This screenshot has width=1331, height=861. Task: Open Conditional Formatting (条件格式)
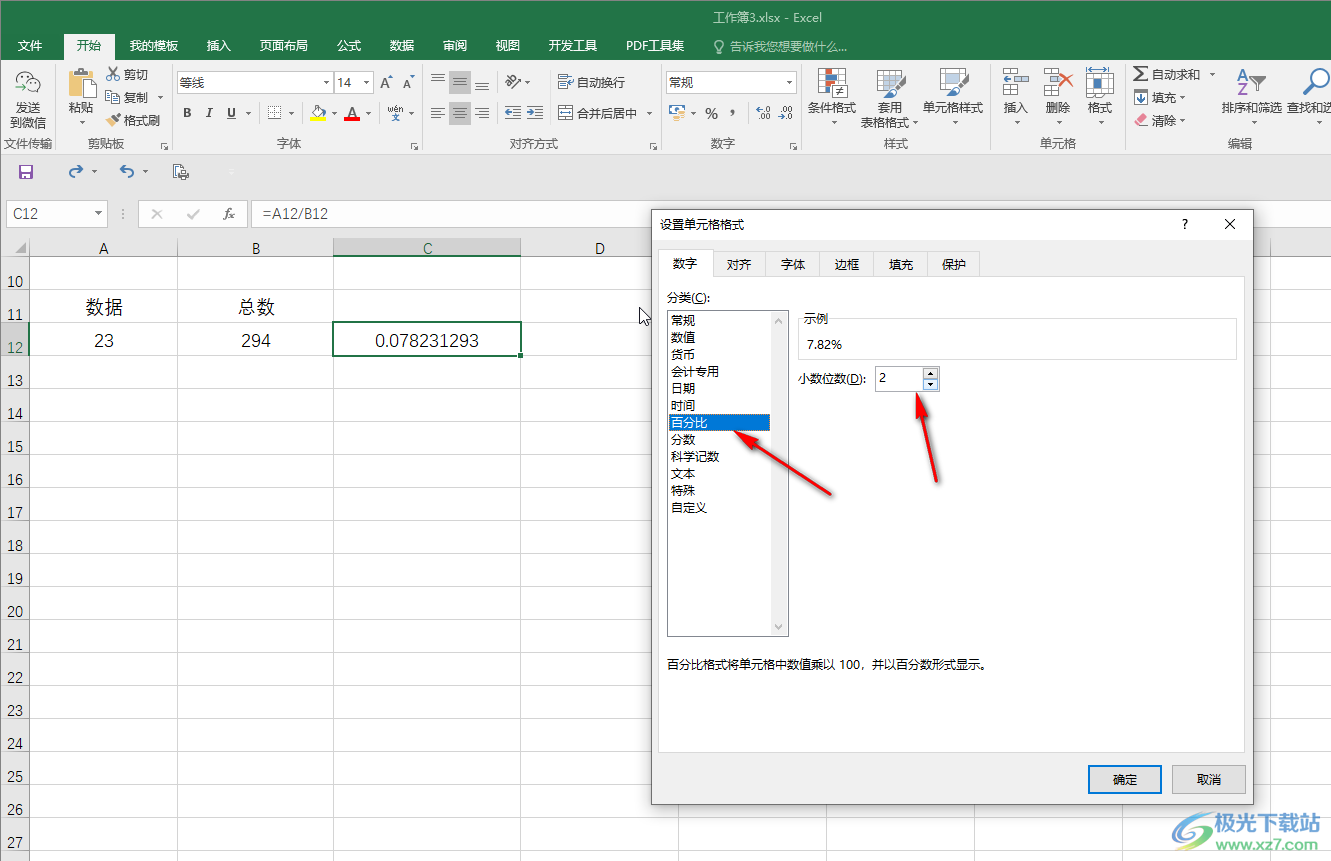(832, 98)
